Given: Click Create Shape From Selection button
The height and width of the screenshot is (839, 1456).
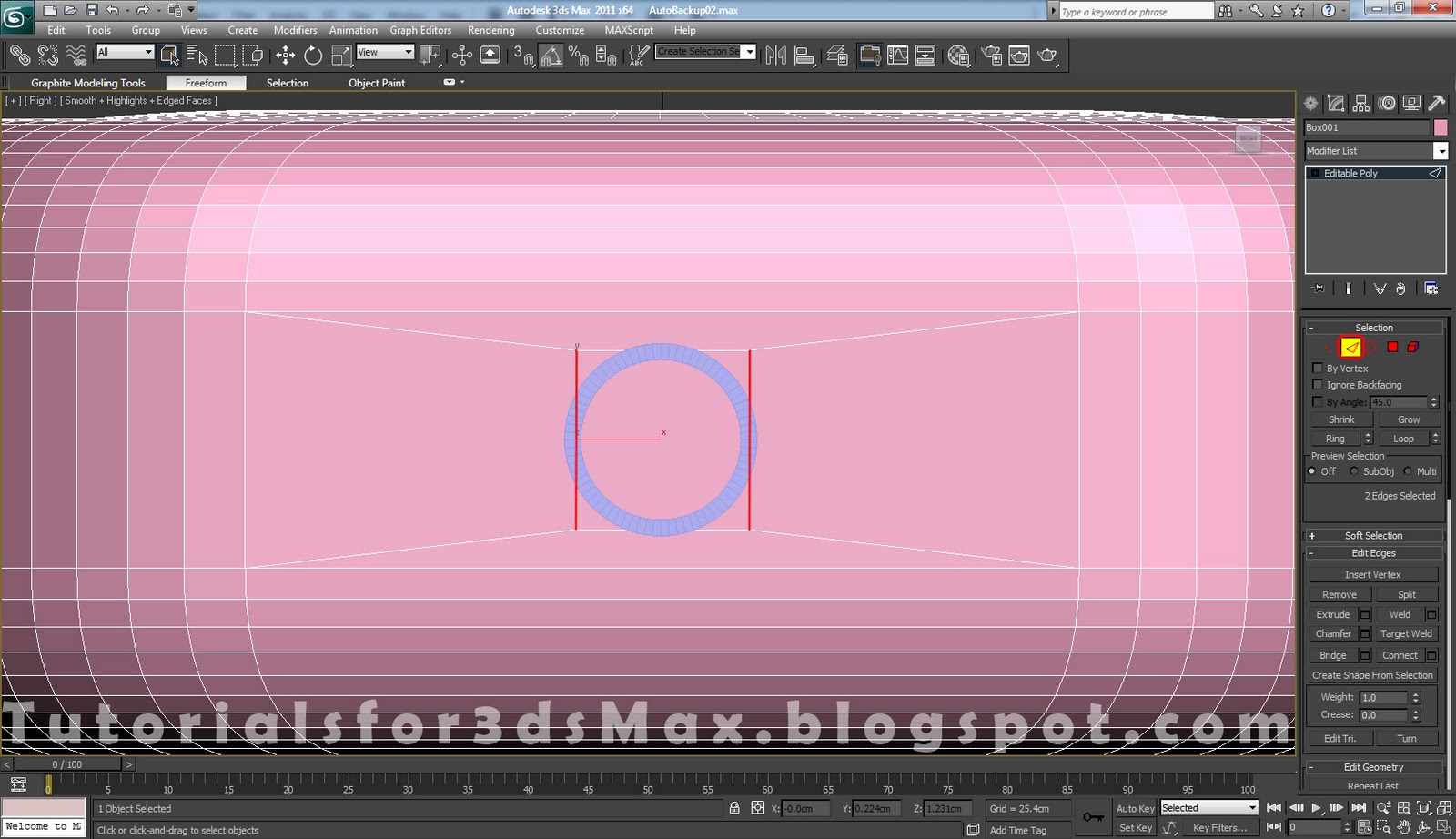Looking at the screenshot, I should pos(1372,675).
